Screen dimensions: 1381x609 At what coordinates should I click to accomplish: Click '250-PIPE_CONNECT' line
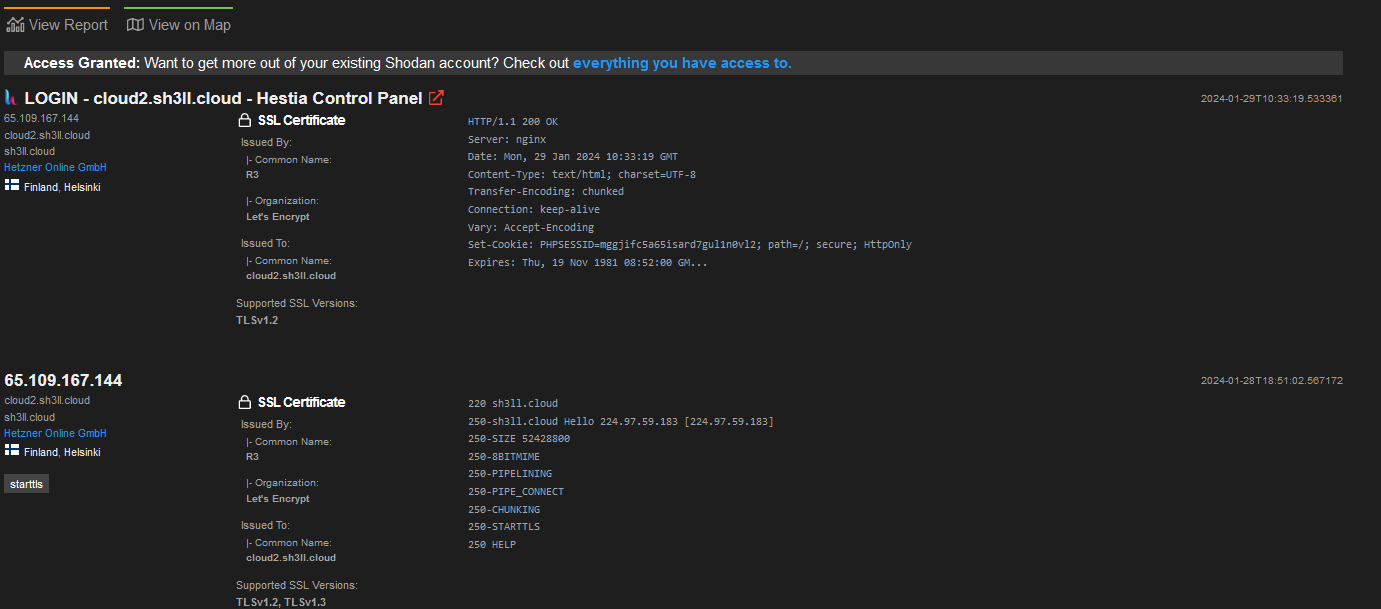click(516, 492)
